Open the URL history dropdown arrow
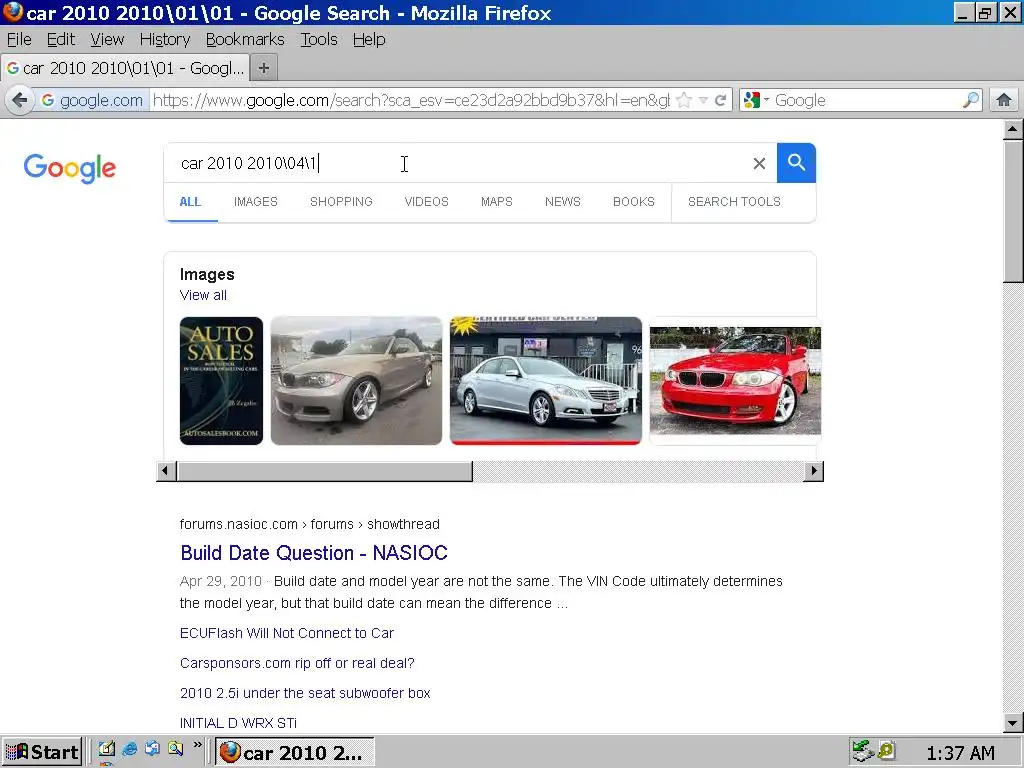This screenshot has height=768, width=1024. pos(703,100)
